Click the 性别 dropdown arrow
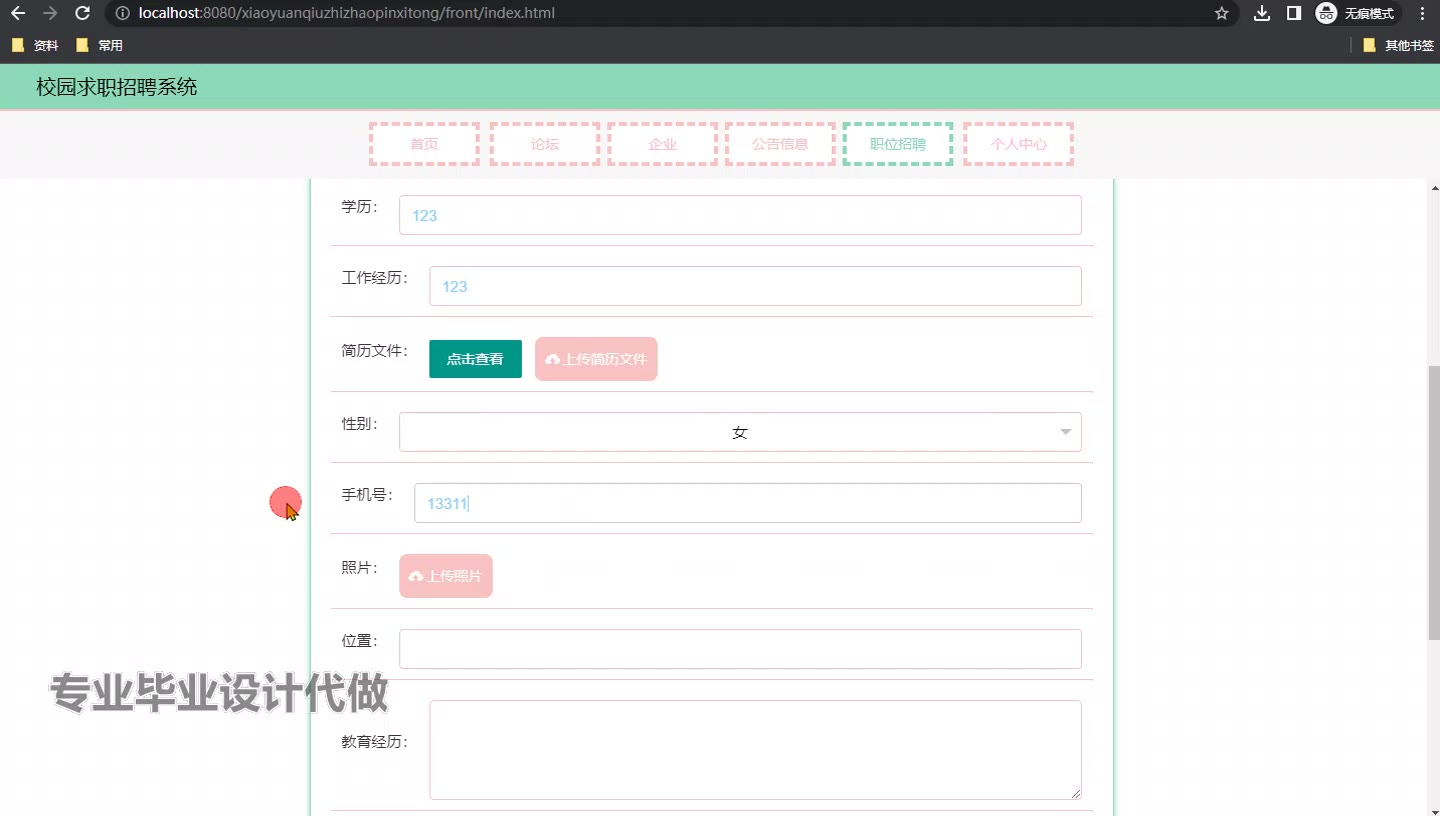Image resolution: width=1440 pixels, height=816 pixels. point(1065,432)
